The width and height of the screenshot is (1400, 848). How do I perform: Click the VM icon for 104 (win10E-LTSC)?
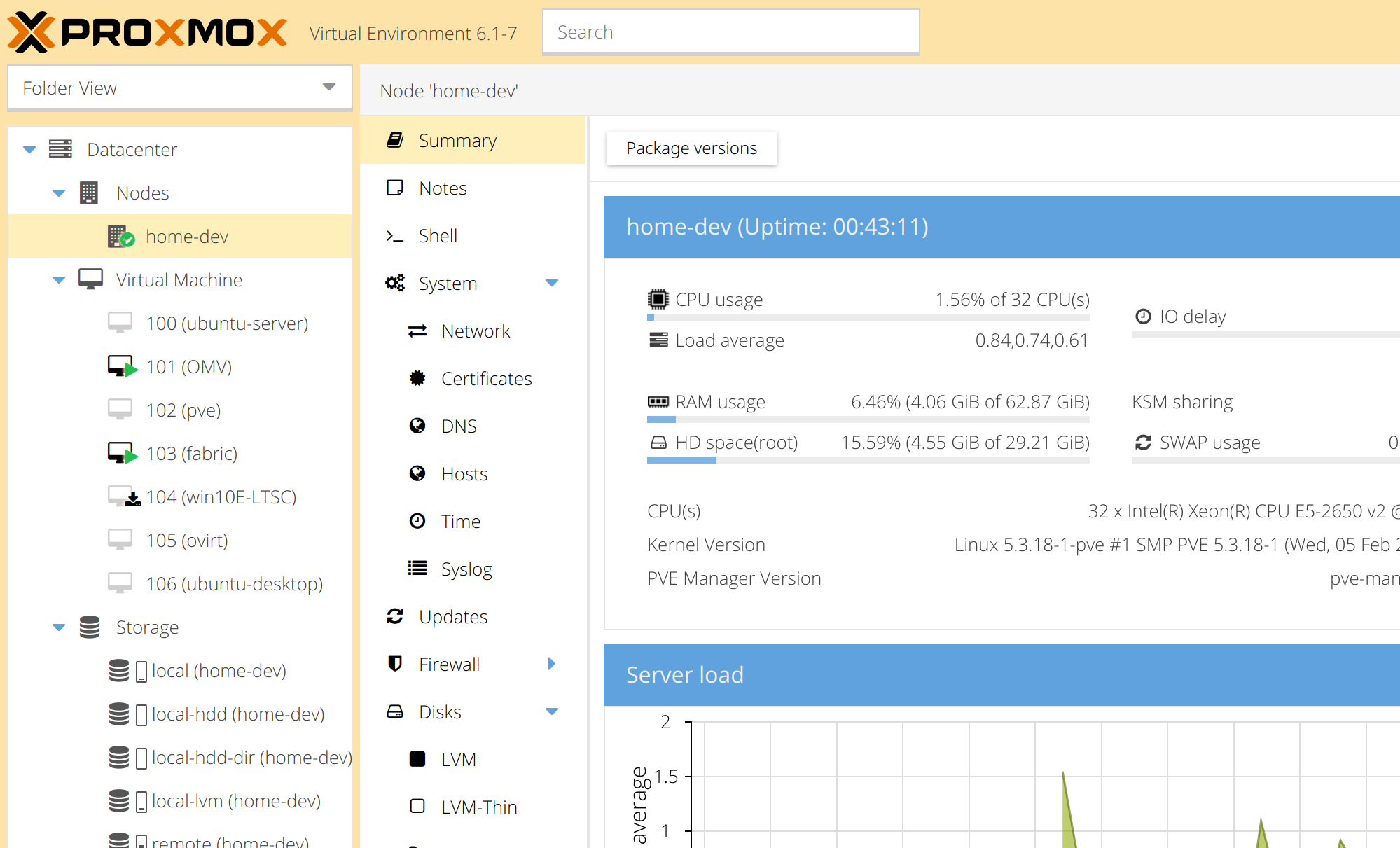(124, 496)
